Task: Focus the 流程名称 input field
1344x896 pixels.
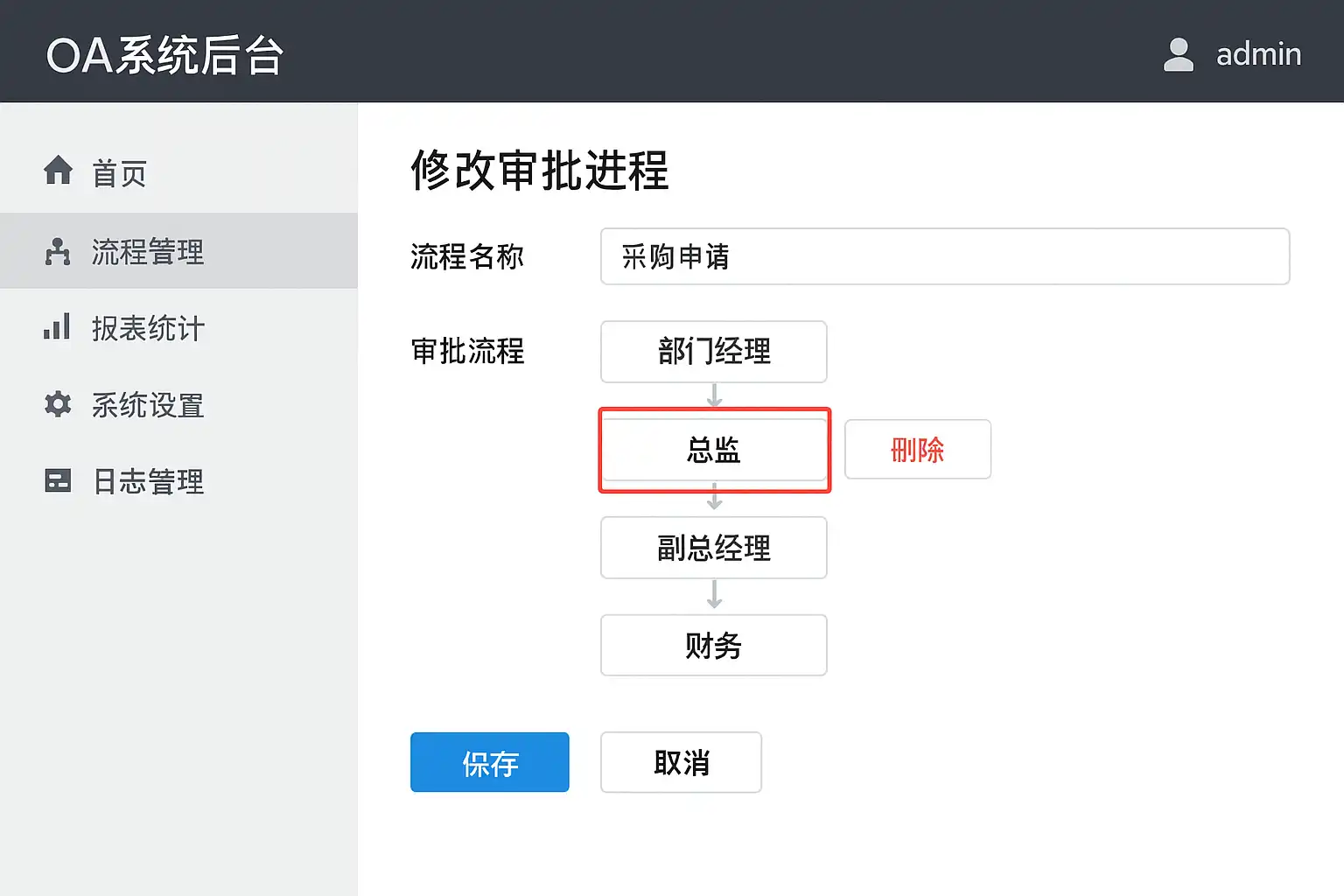Action: (944, 256)
